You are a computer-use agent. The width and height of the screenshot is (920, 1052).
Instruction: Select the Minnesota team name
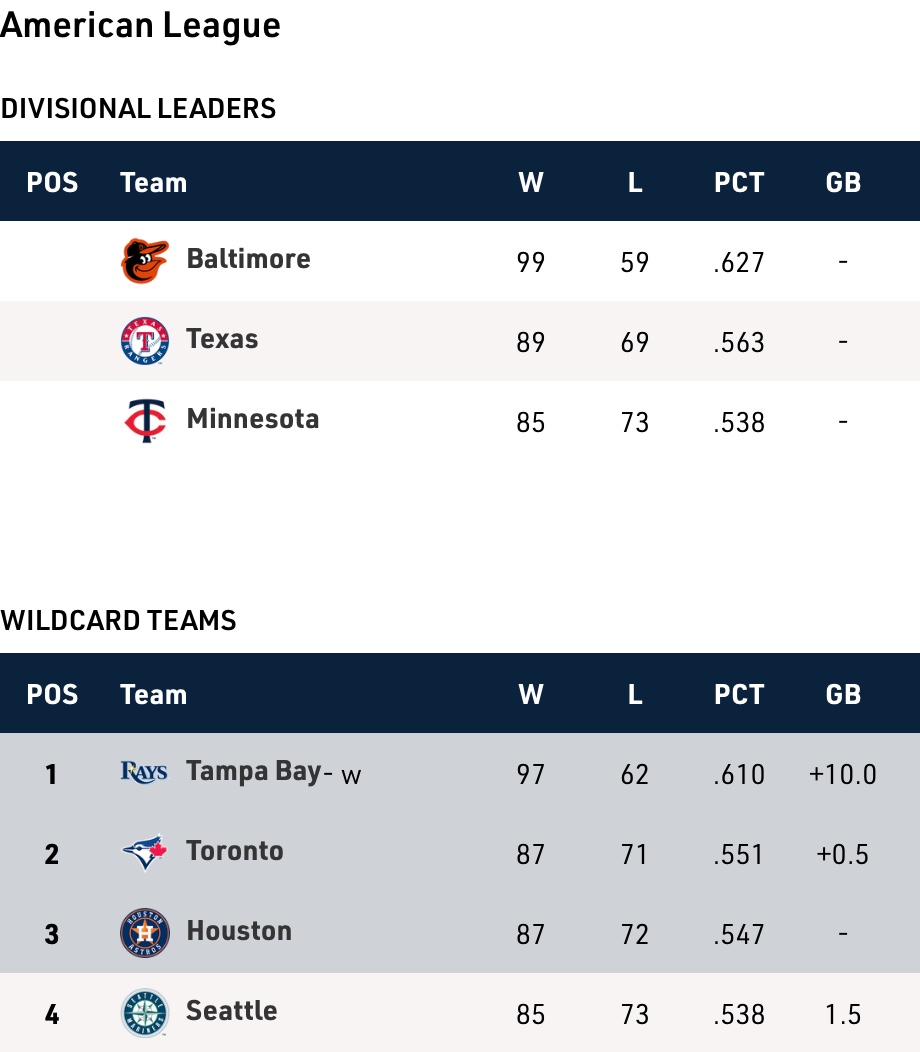252,419
